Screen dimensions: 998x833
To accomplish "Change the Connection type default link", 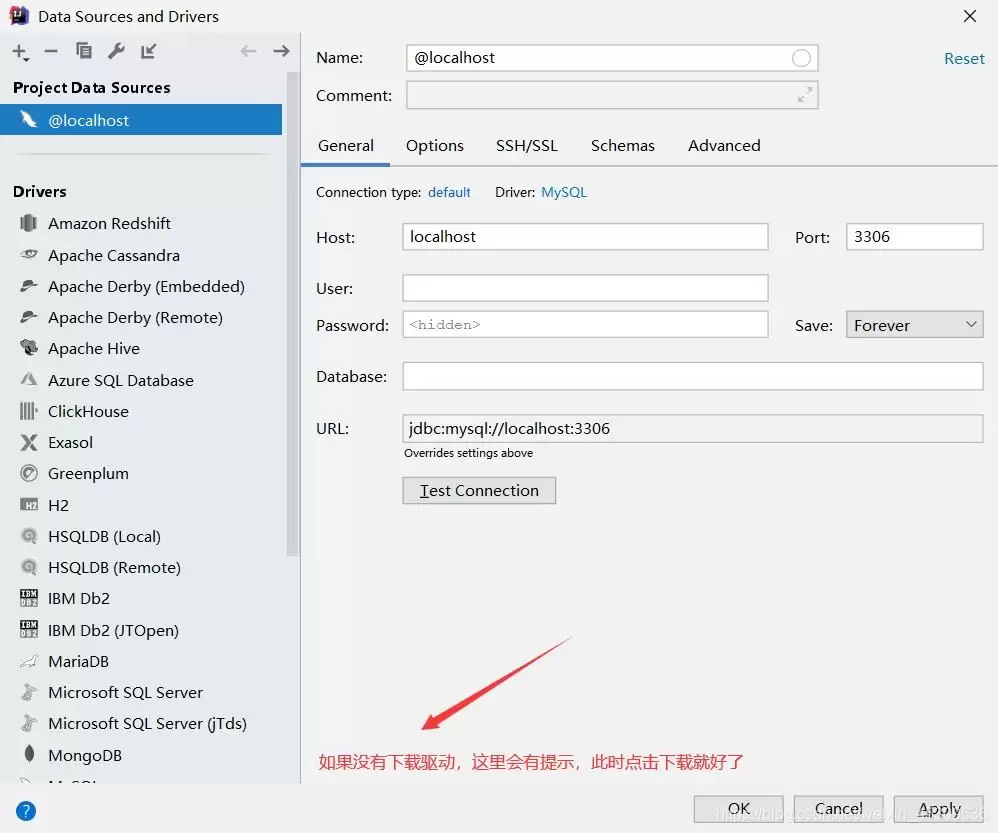I will [x=449, y=192].
